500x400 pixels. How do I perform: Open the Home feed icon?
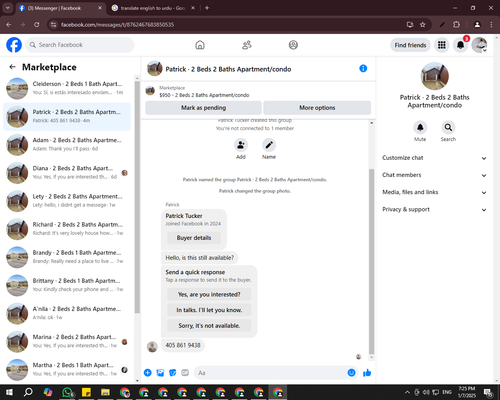pyautogui.click(x=200, y=45)
